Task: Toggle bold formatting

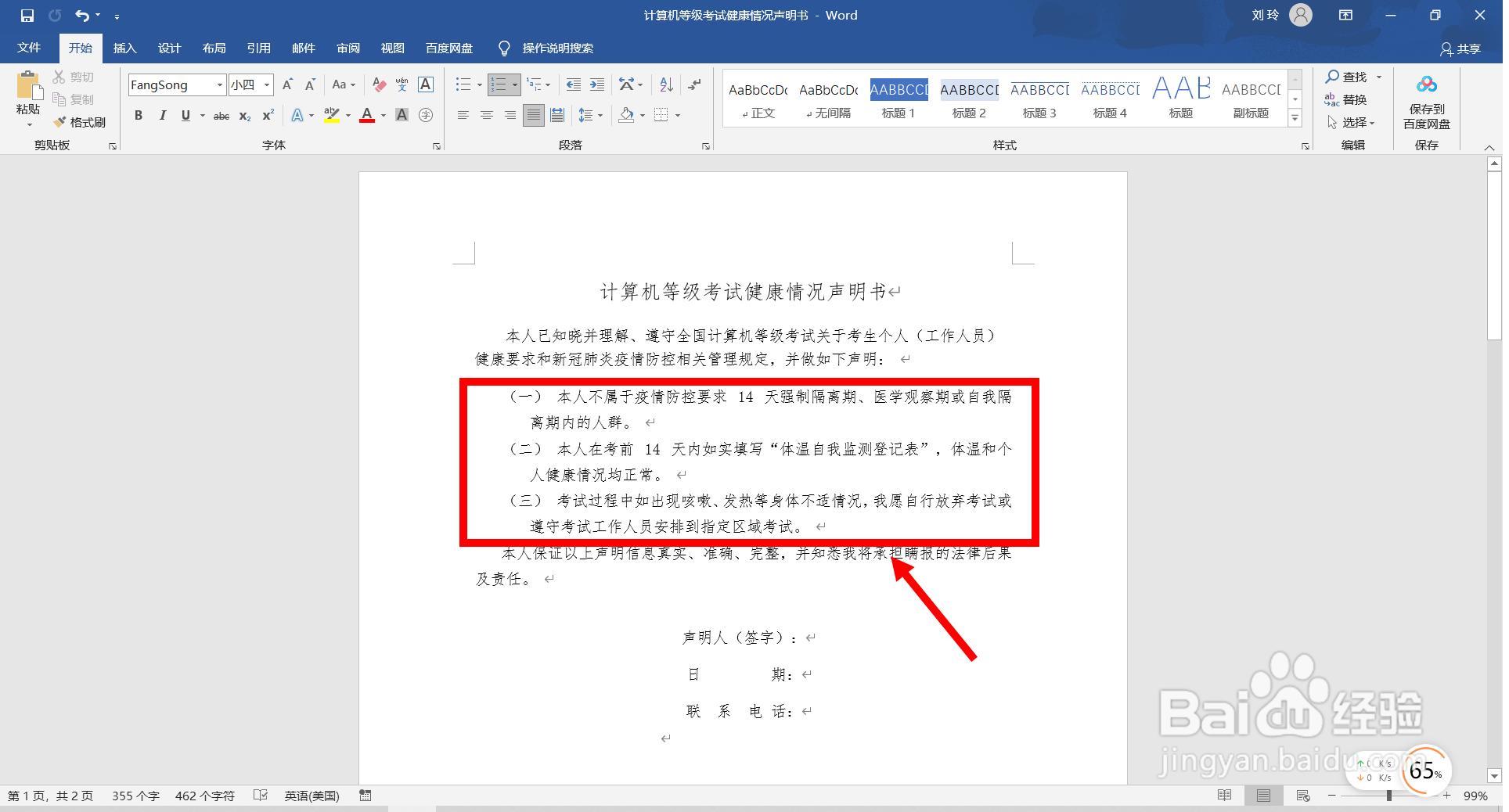Action: point(139,116)
